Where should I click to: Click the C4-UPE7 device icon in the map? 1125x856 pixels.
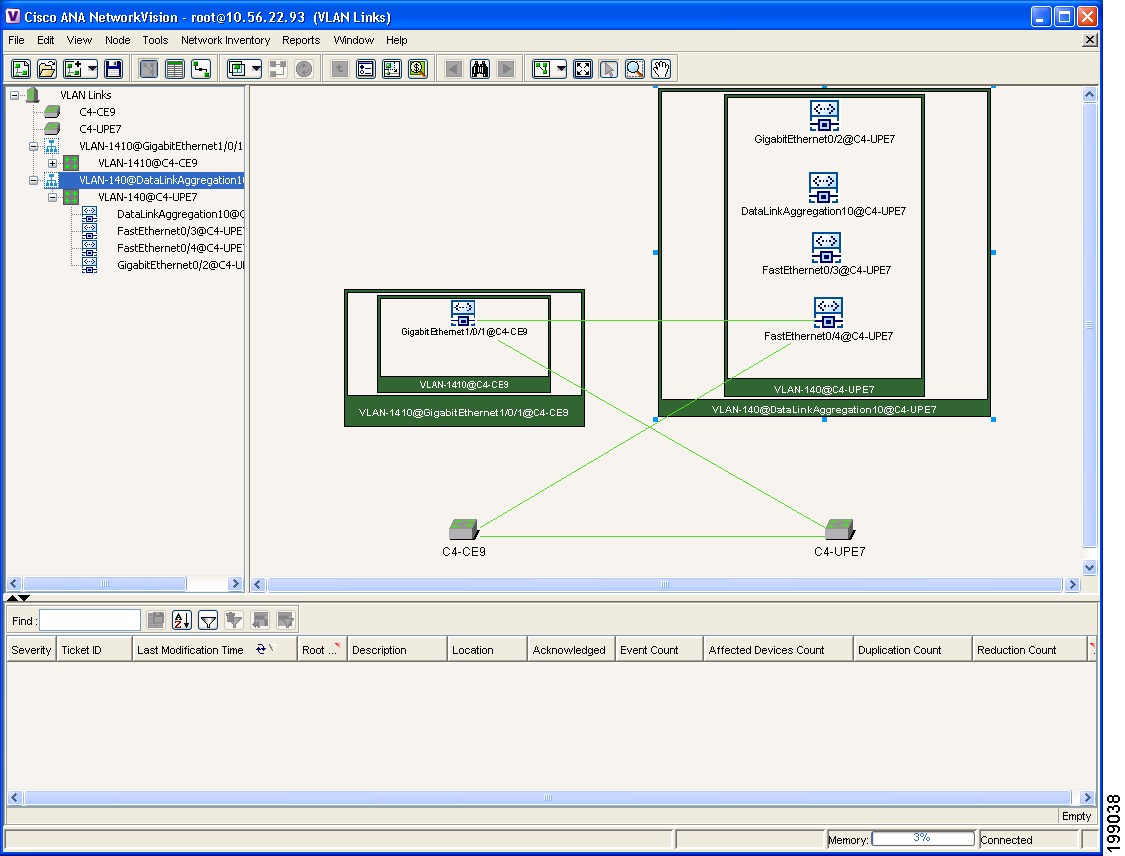[x=839, y=530]
